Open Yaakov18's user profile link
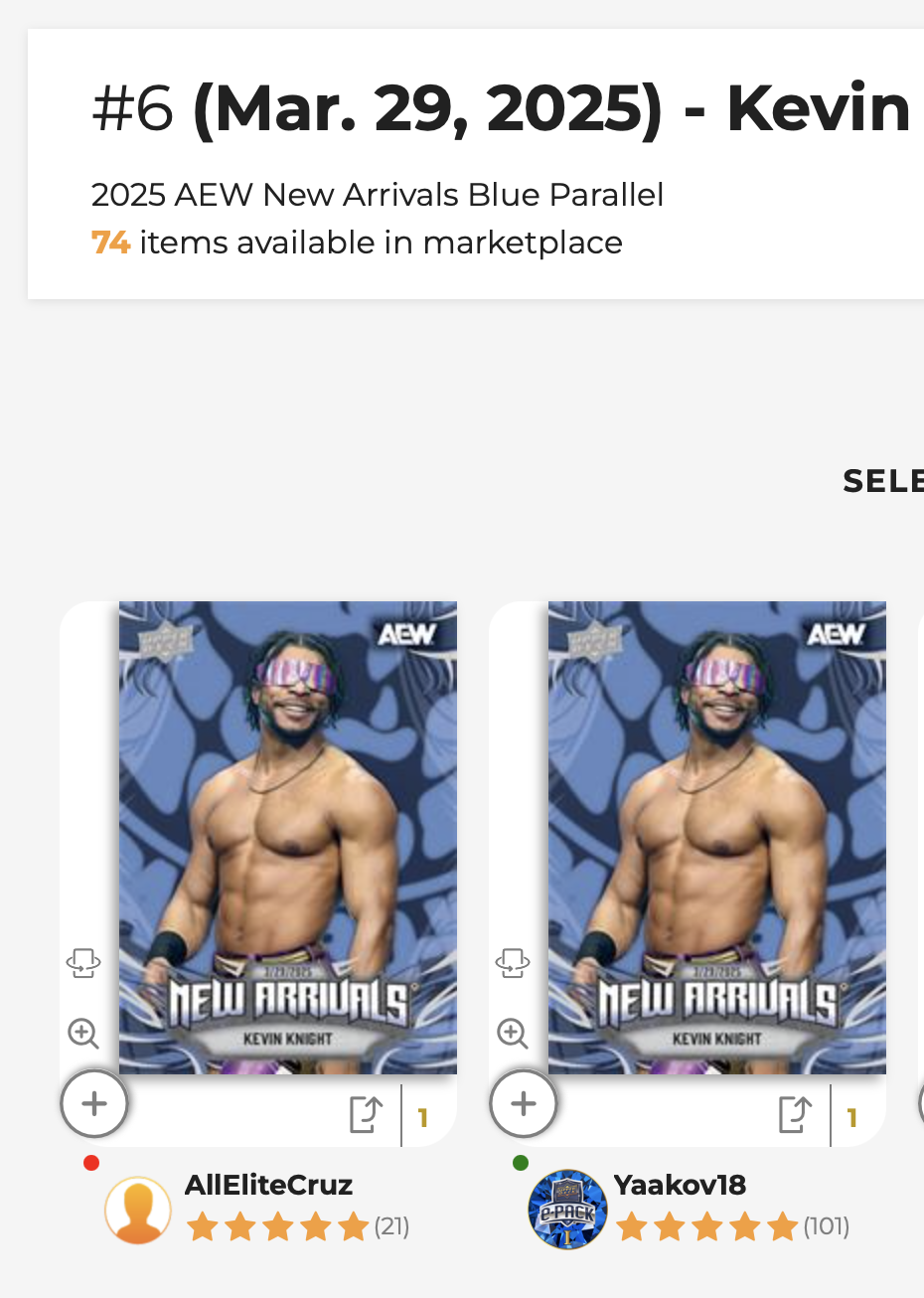The height and width of the screenshot is (1298, 924). coord(681,1185)
